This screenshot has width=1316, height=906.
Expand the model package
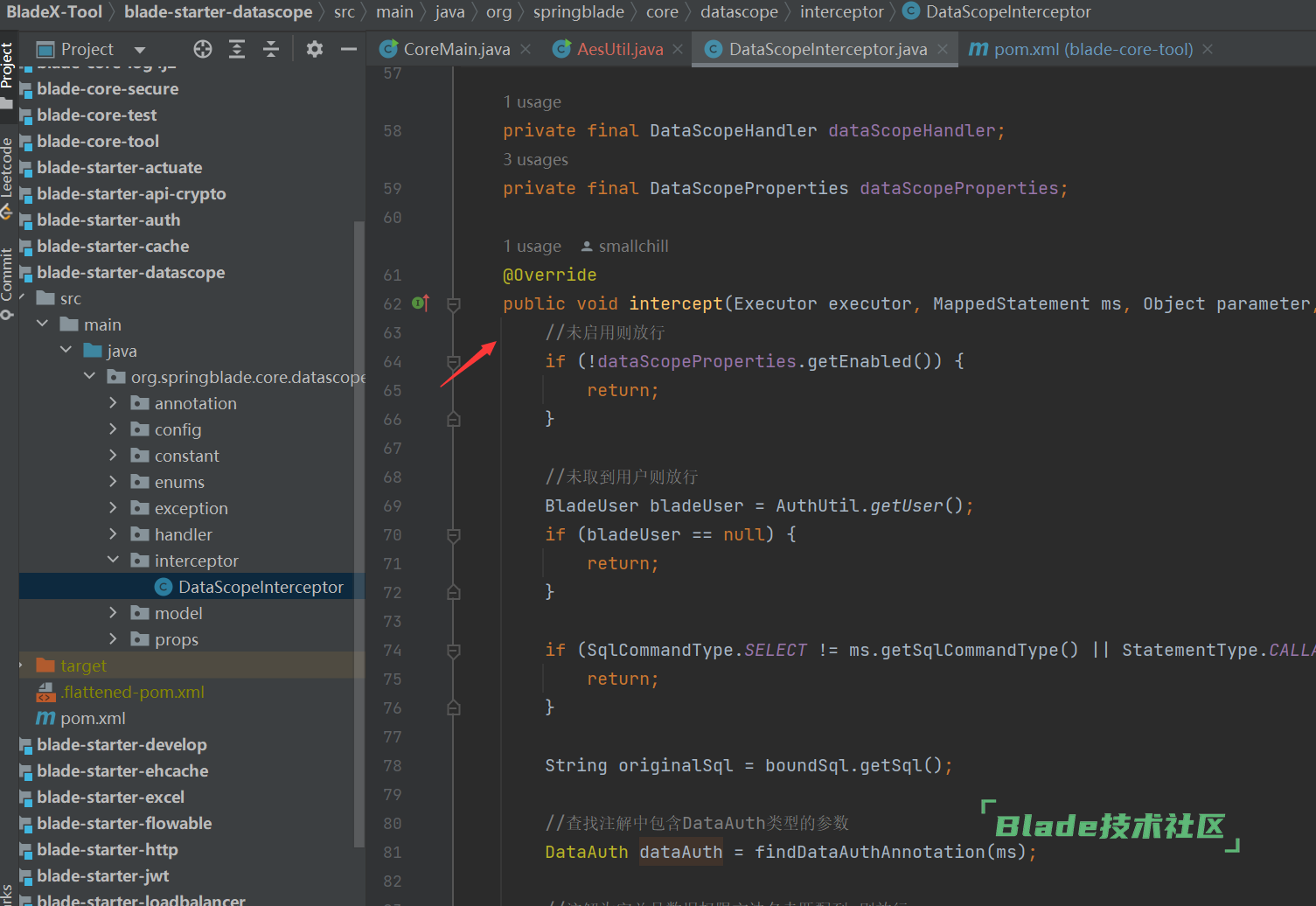(x=113, y=613)
